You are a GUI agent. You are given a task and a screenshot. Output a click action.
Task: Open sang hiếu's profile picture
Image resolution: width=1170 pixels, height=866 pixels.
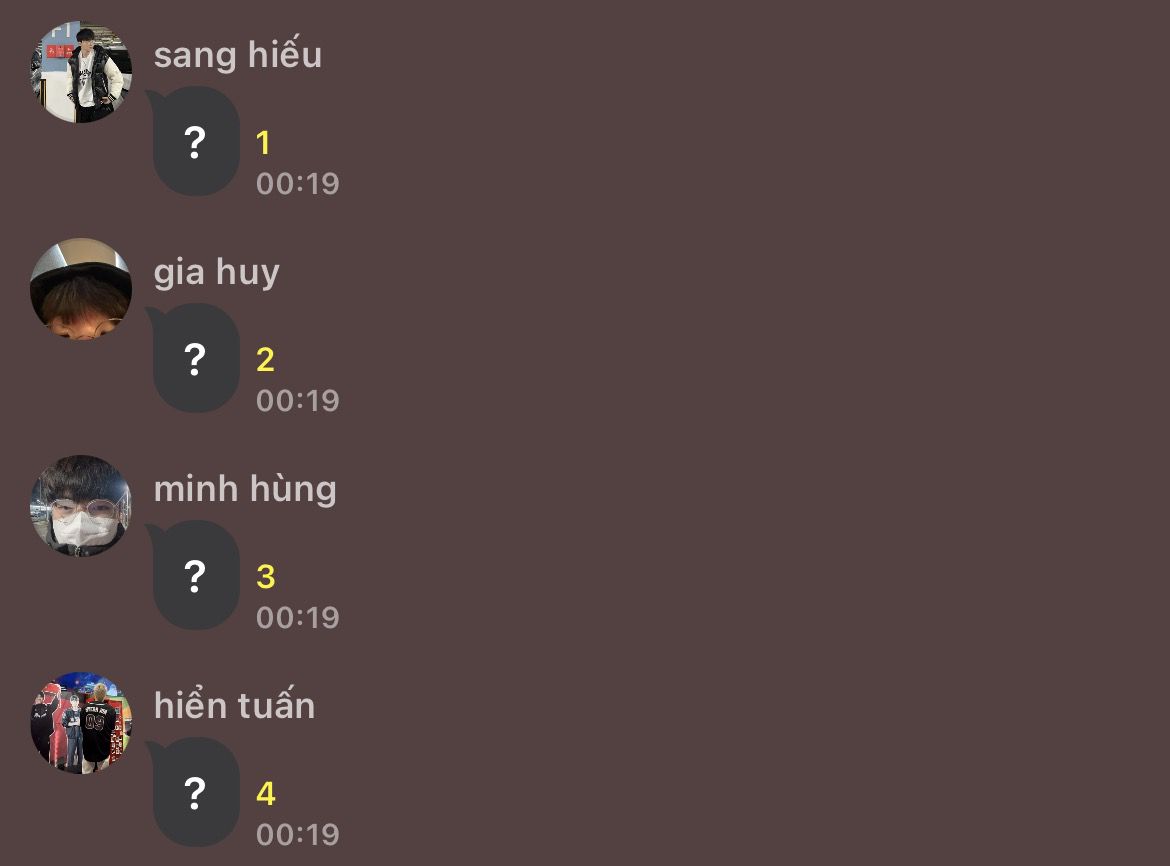coord(81,72)
